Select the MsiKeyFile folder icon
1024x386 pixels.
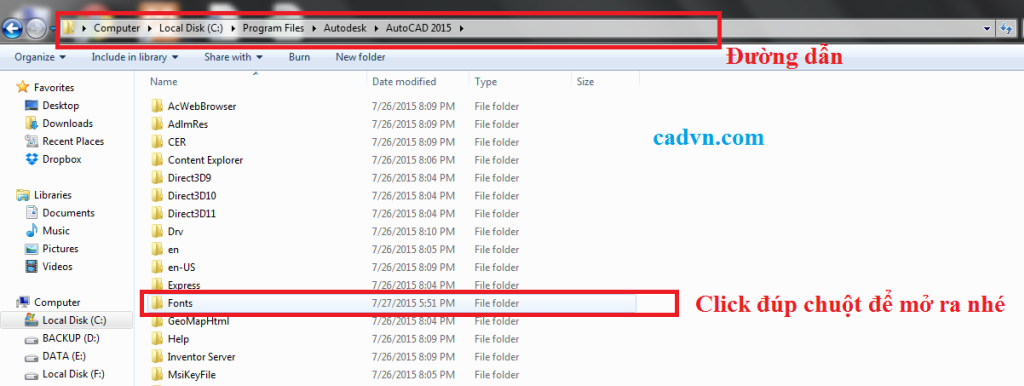tap(157, 374)
